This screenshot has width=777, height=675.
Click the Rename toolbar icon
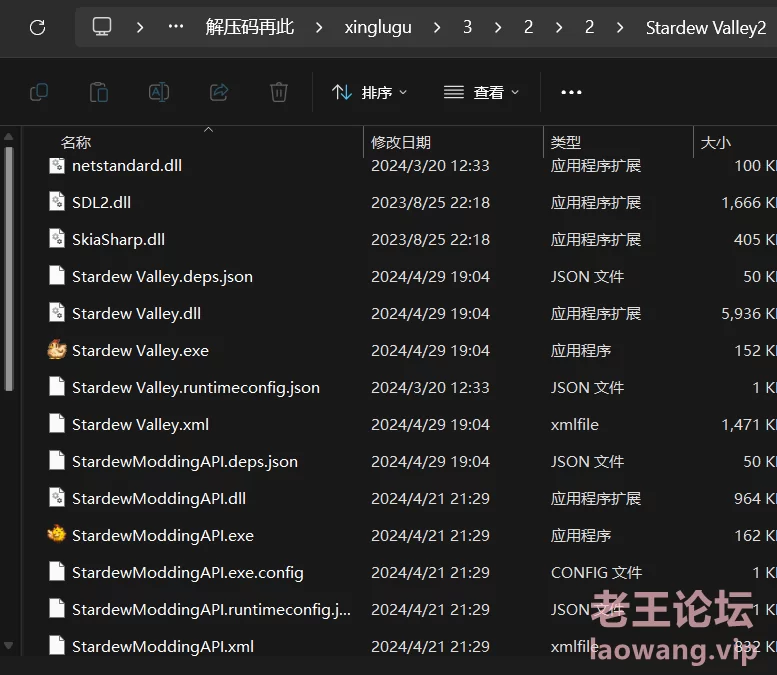159,92
